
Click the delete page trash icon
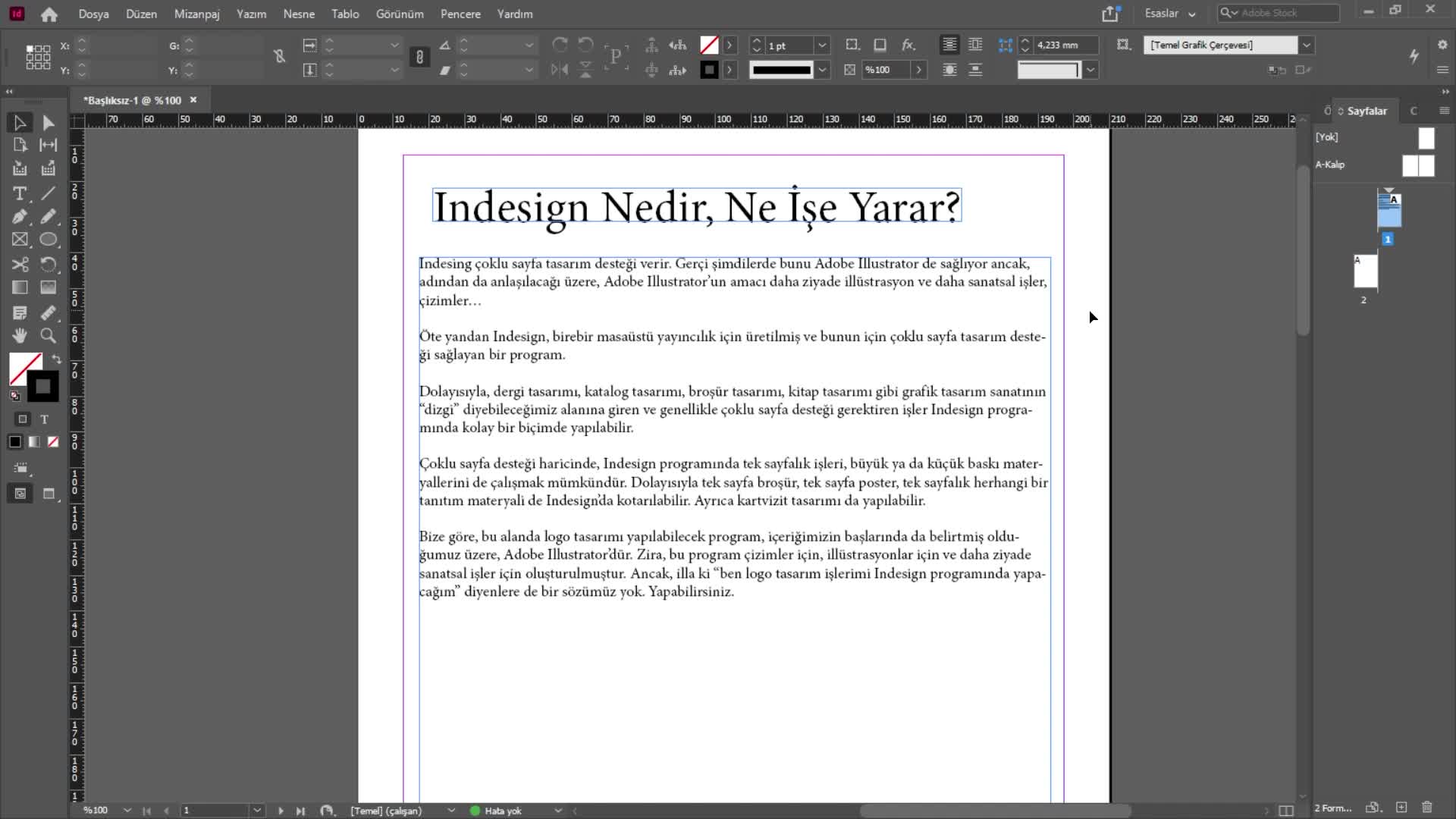[x=1427, y=808]
